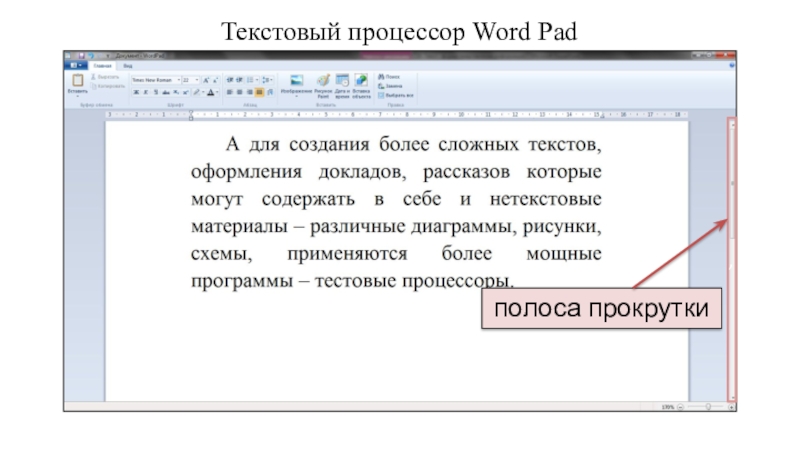Click the zoom in plus button
Viewport: 800px width, 450px height.
point(731,407)
